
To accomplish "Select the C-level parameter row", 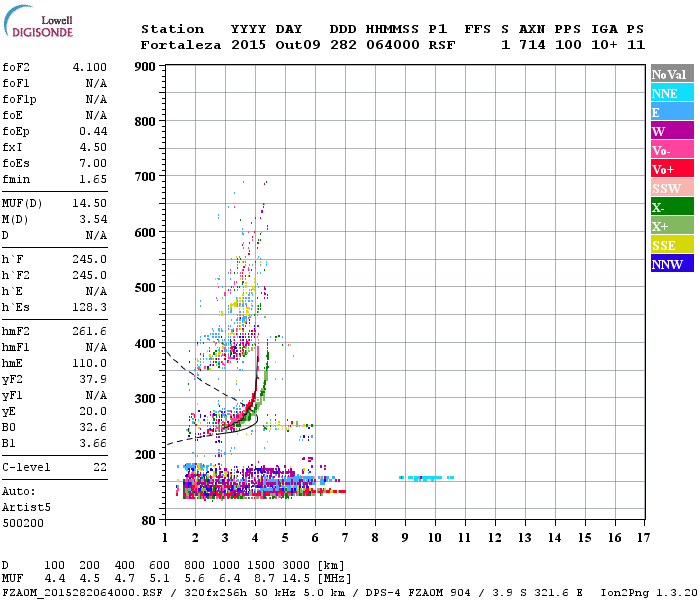I will (x=55, y=467).
